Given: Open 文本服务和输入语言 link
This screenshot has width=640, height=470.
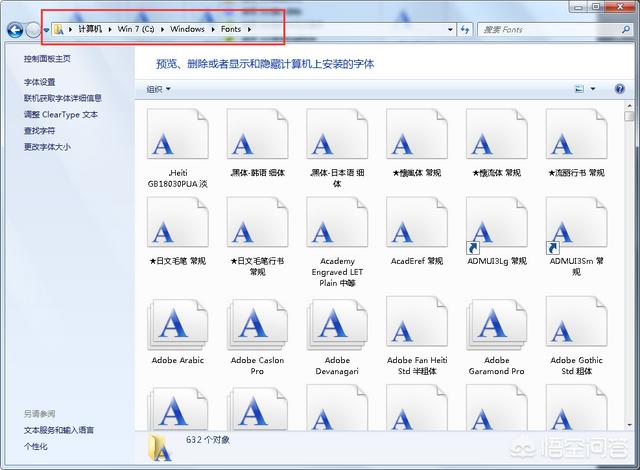Looking at the screenshot, I should click(59, 430).
